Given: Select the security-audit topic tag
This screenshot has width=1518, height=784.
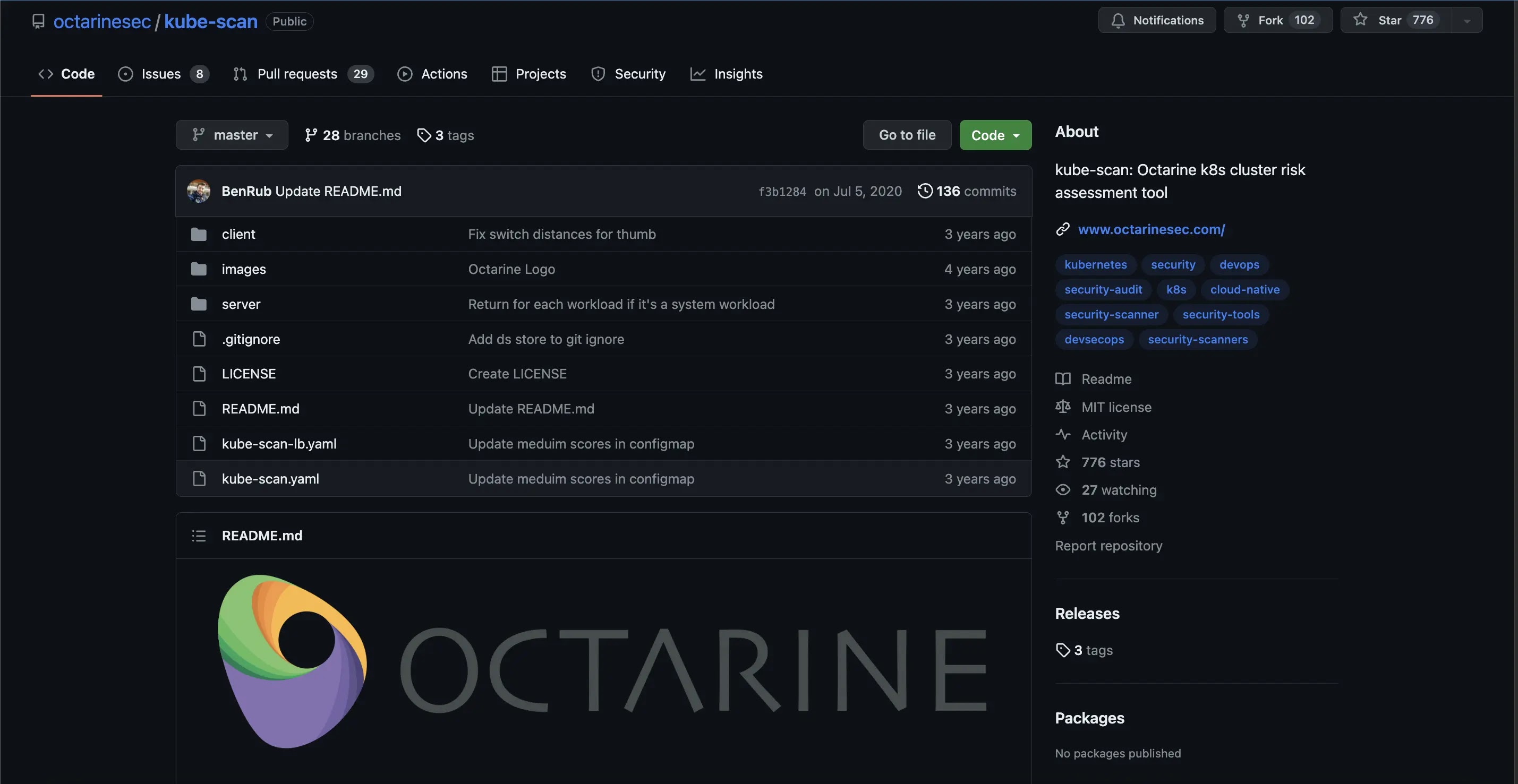Looking at the screenshot, I should 1103,289.
